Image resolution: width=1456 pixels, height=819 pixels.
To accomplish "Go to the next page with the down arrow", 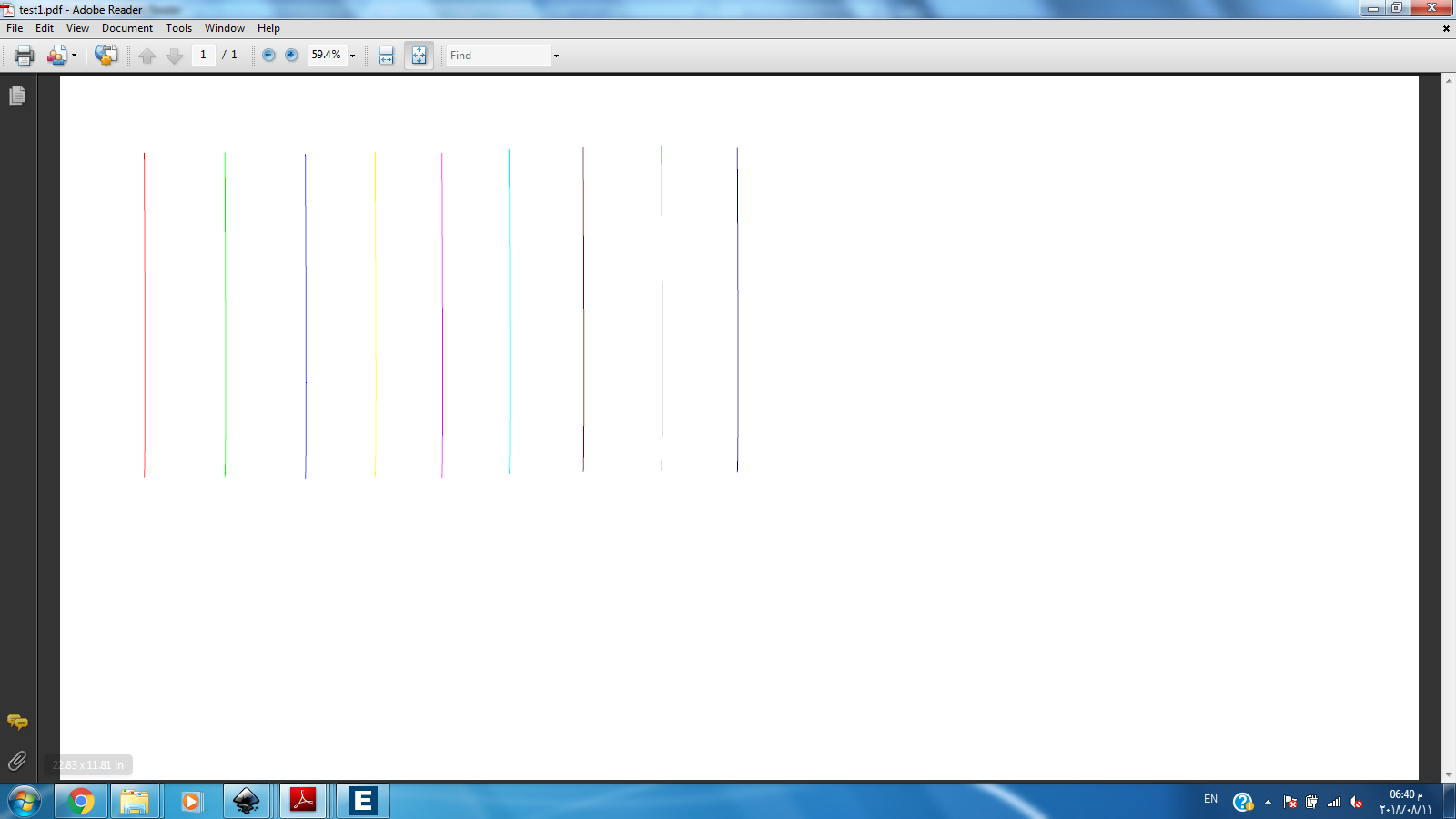I will (x=174, y=56).
